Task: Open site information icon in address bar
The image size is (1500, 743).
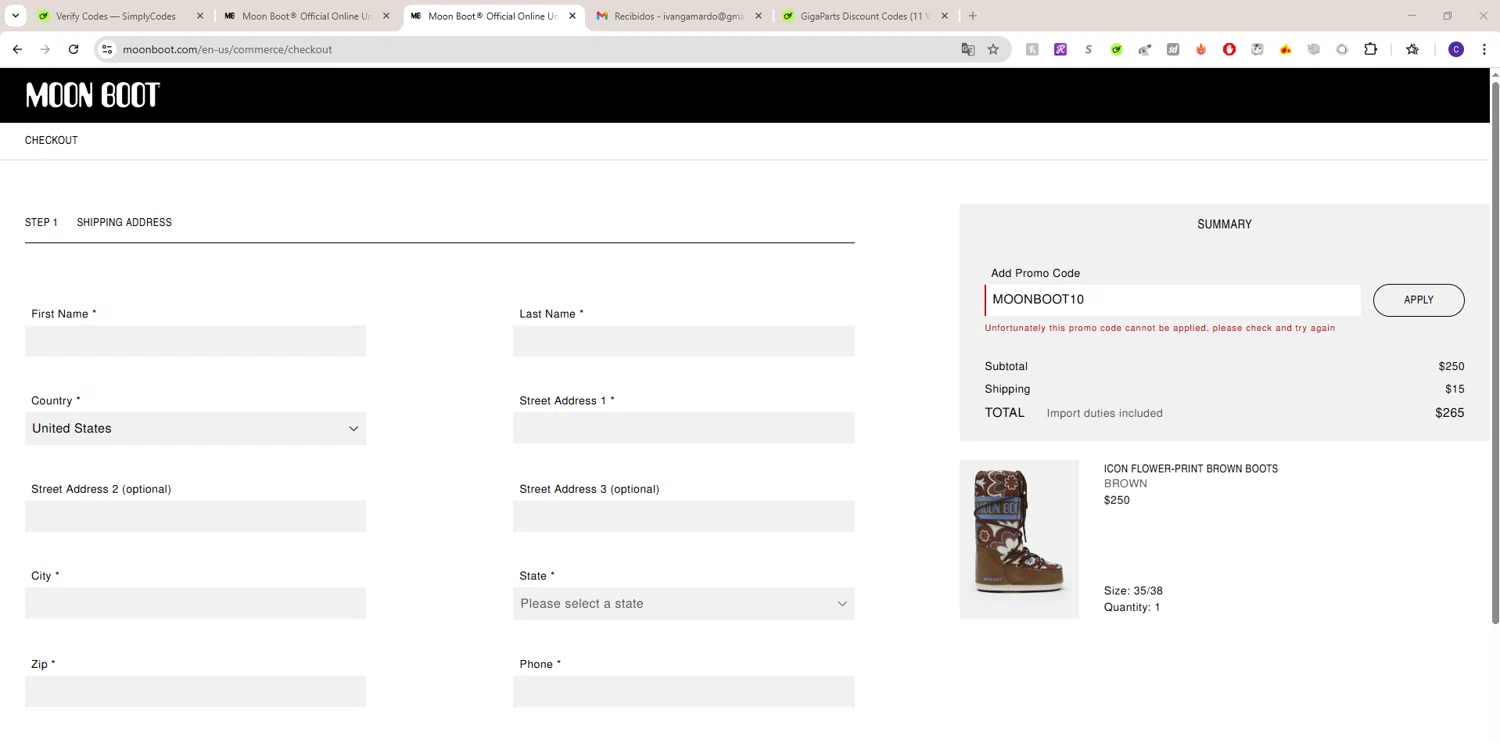Action: click(107, 49)
